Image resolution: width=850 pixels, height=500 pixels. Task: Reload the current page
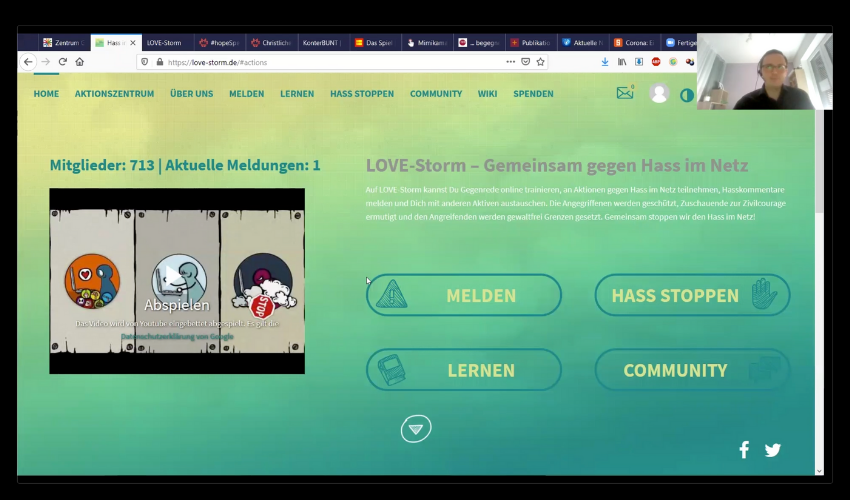(63, 62)
